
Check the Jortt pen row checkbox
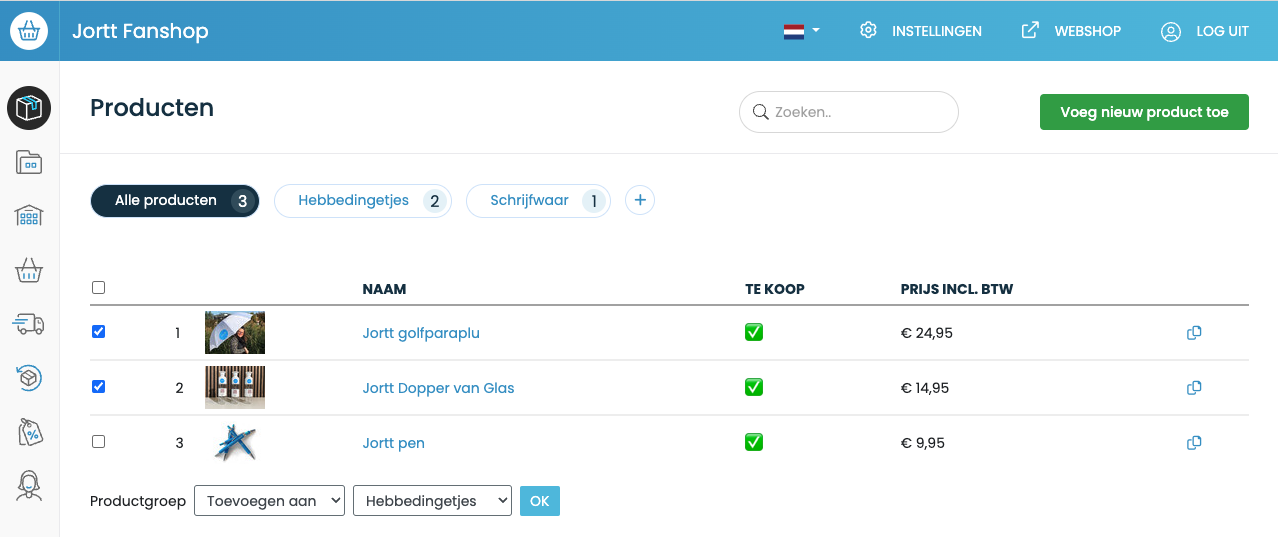[x=98, y=442]
